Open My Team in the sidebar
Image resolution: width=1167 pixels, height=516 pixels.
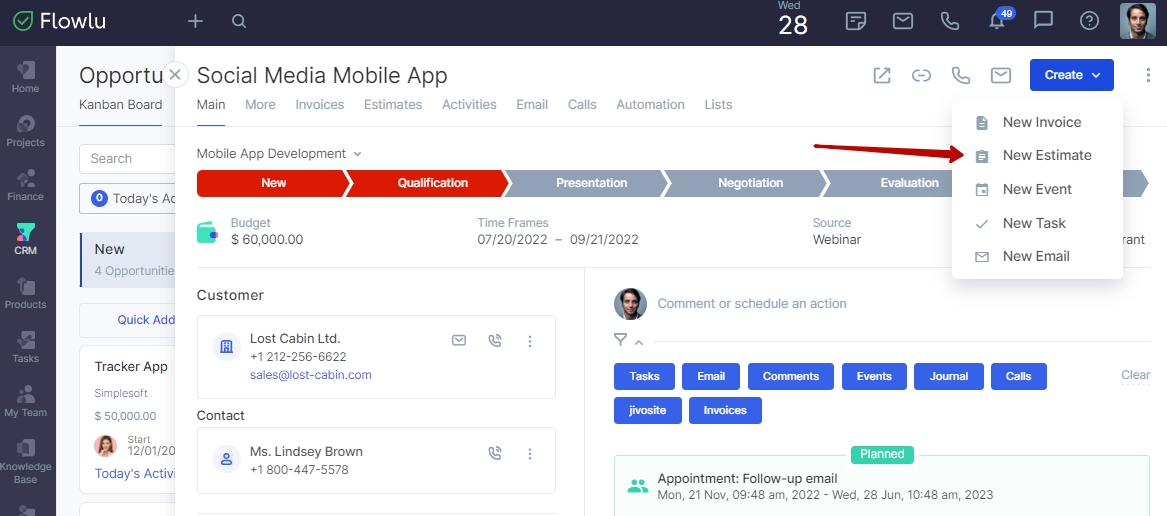click(25, 402)
